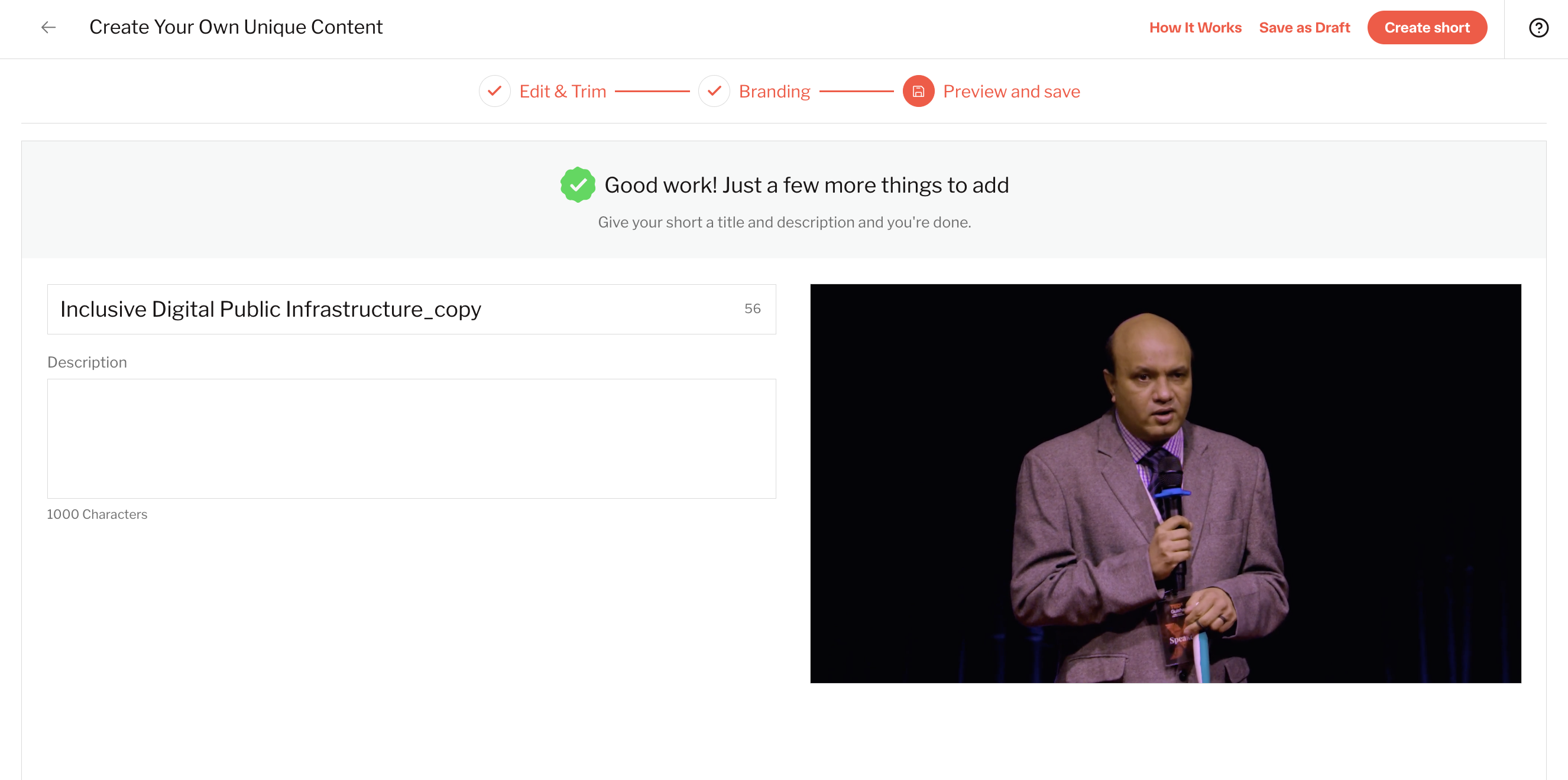Click the Description field label
1568x780 pixels.
point(87,363)
